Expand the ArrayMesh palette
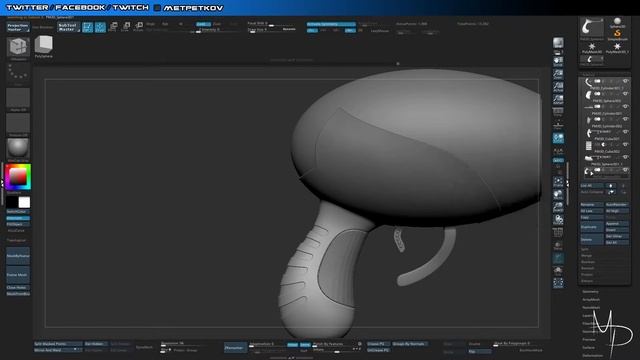Image resolution: width=640 pixels, height=360 pixels. 591,300
